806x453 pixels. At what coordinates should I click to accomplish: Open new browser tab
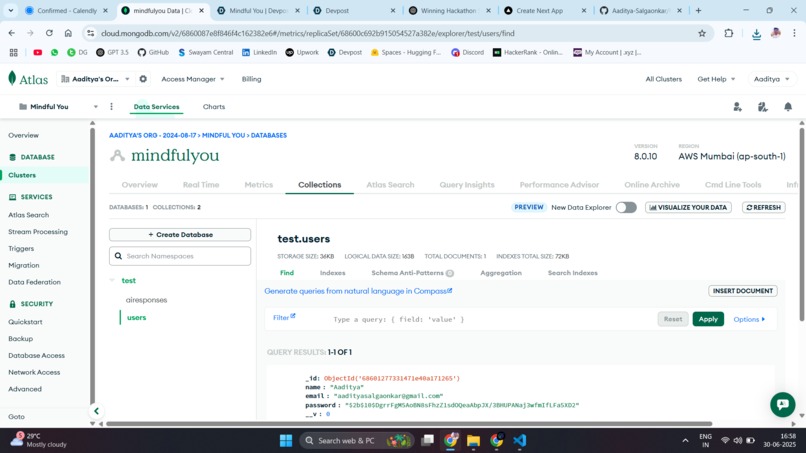point(698,10)
